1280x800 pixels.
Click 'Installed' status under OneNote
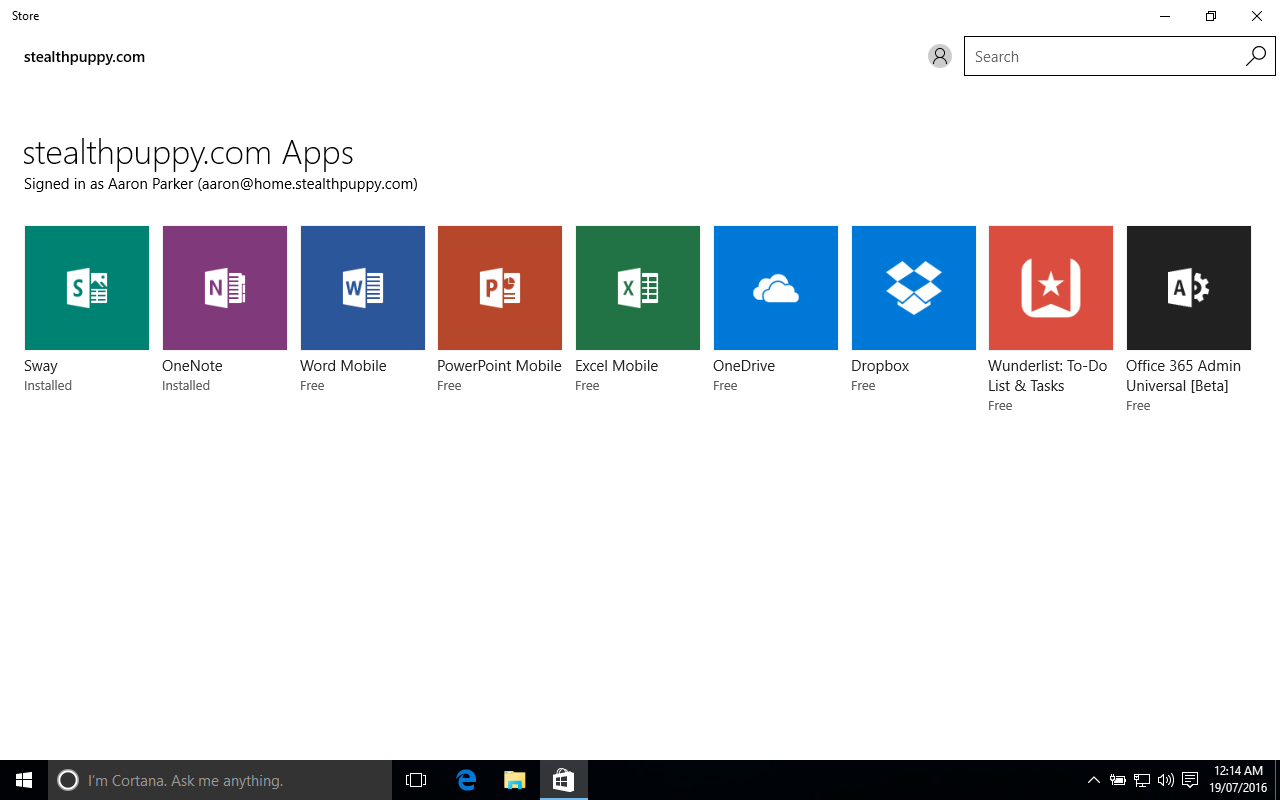[x=186, y=386]
